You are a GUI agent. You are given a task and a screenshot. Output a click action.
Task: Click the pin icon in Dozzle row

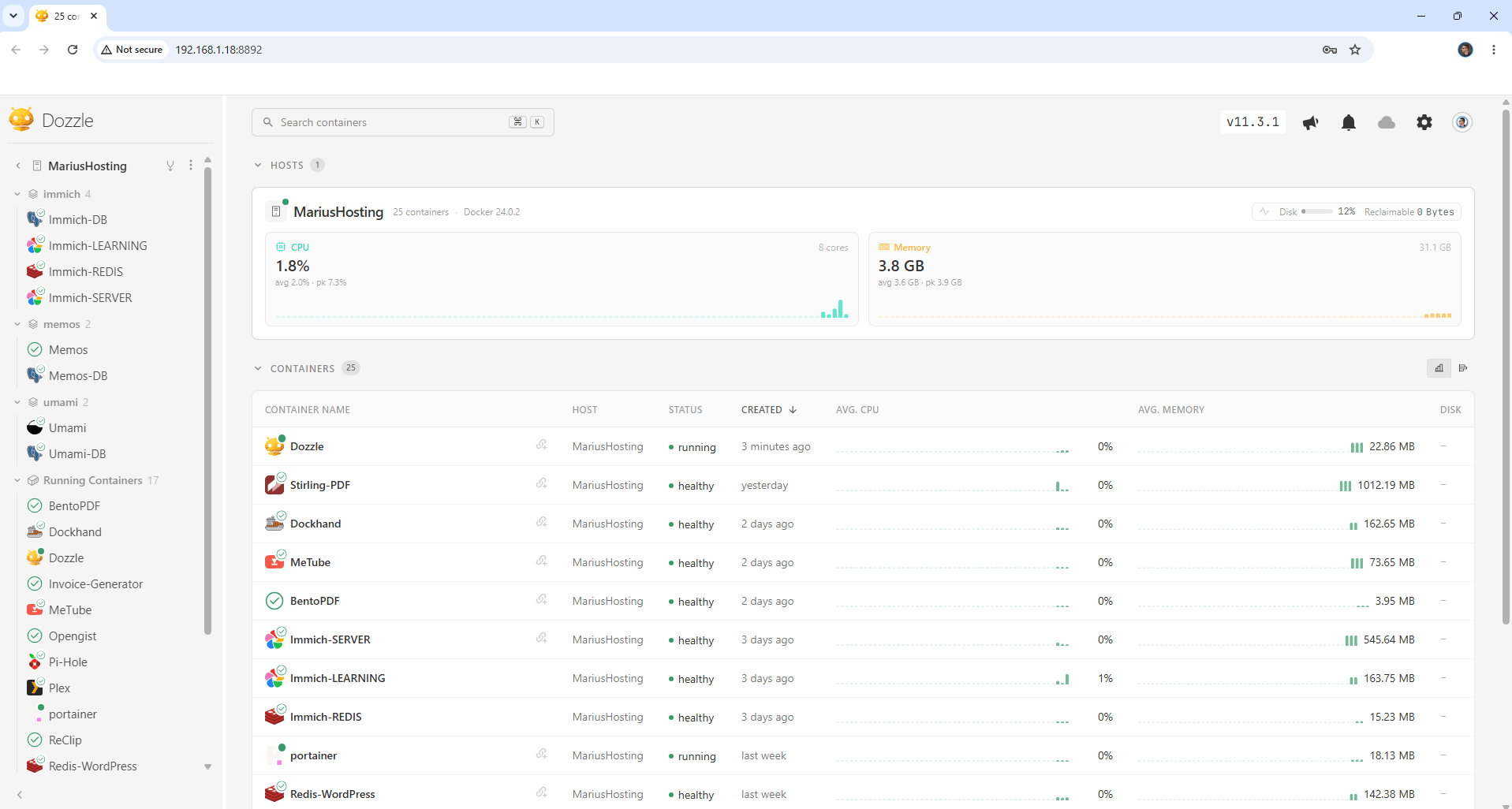[542, 445]
